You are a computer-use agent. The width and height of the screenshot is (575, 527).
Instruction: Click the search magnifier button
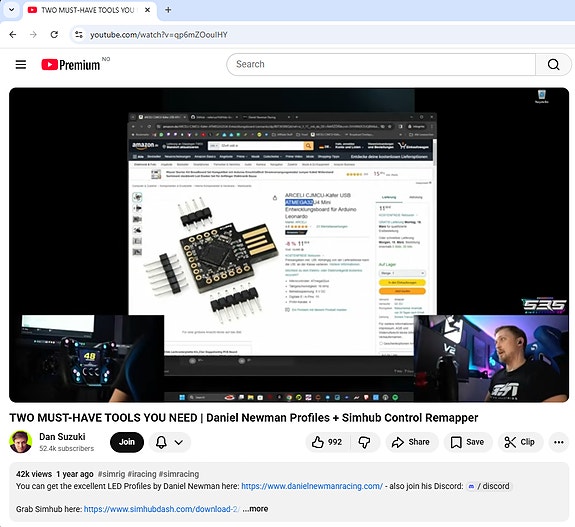(553, 65)
